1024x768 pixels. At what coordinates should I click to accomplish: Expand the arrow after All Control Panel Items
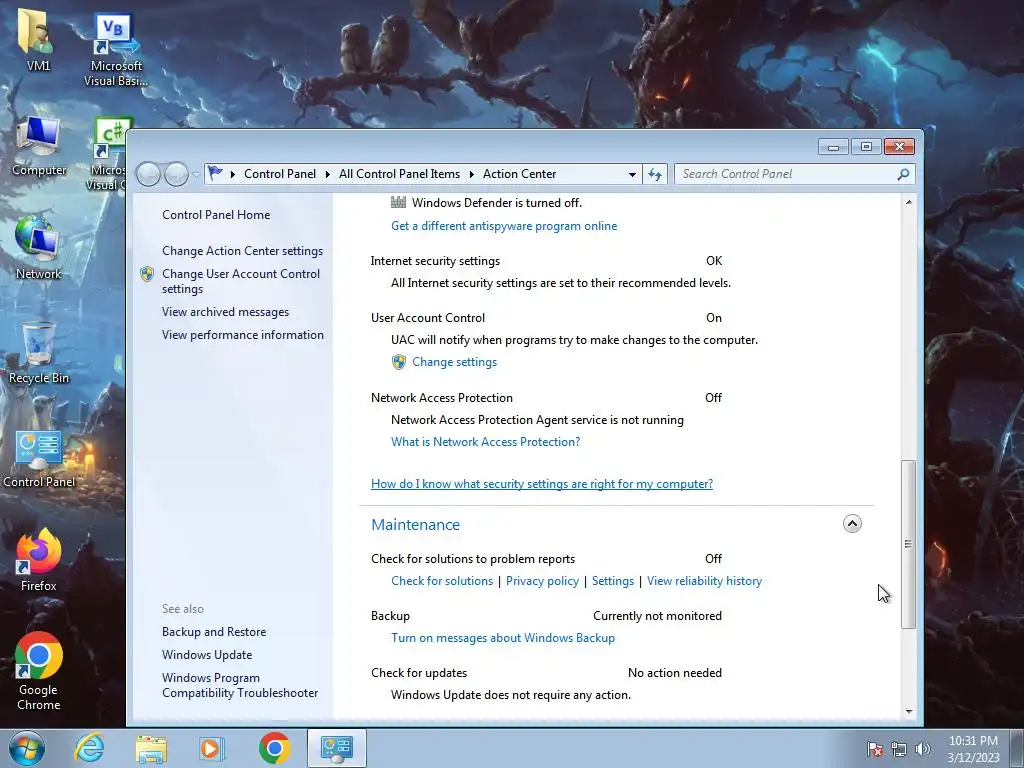point(472,174)
